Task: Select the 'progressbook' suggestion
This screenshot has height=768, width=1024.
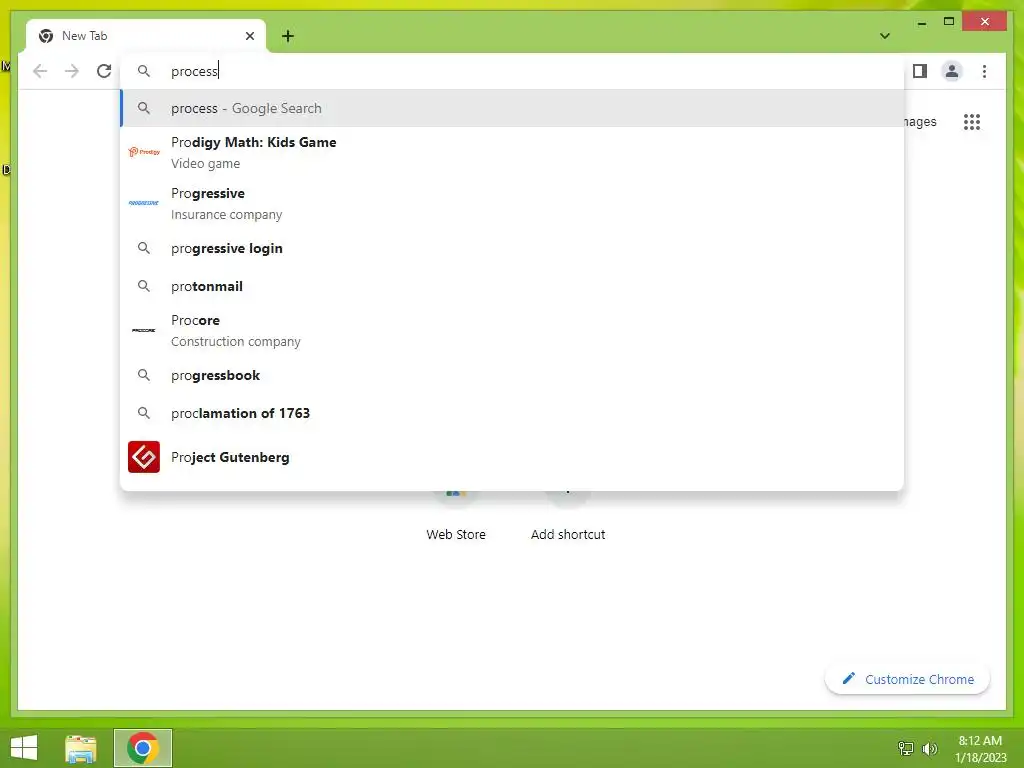Action: (x=513, y=376)
